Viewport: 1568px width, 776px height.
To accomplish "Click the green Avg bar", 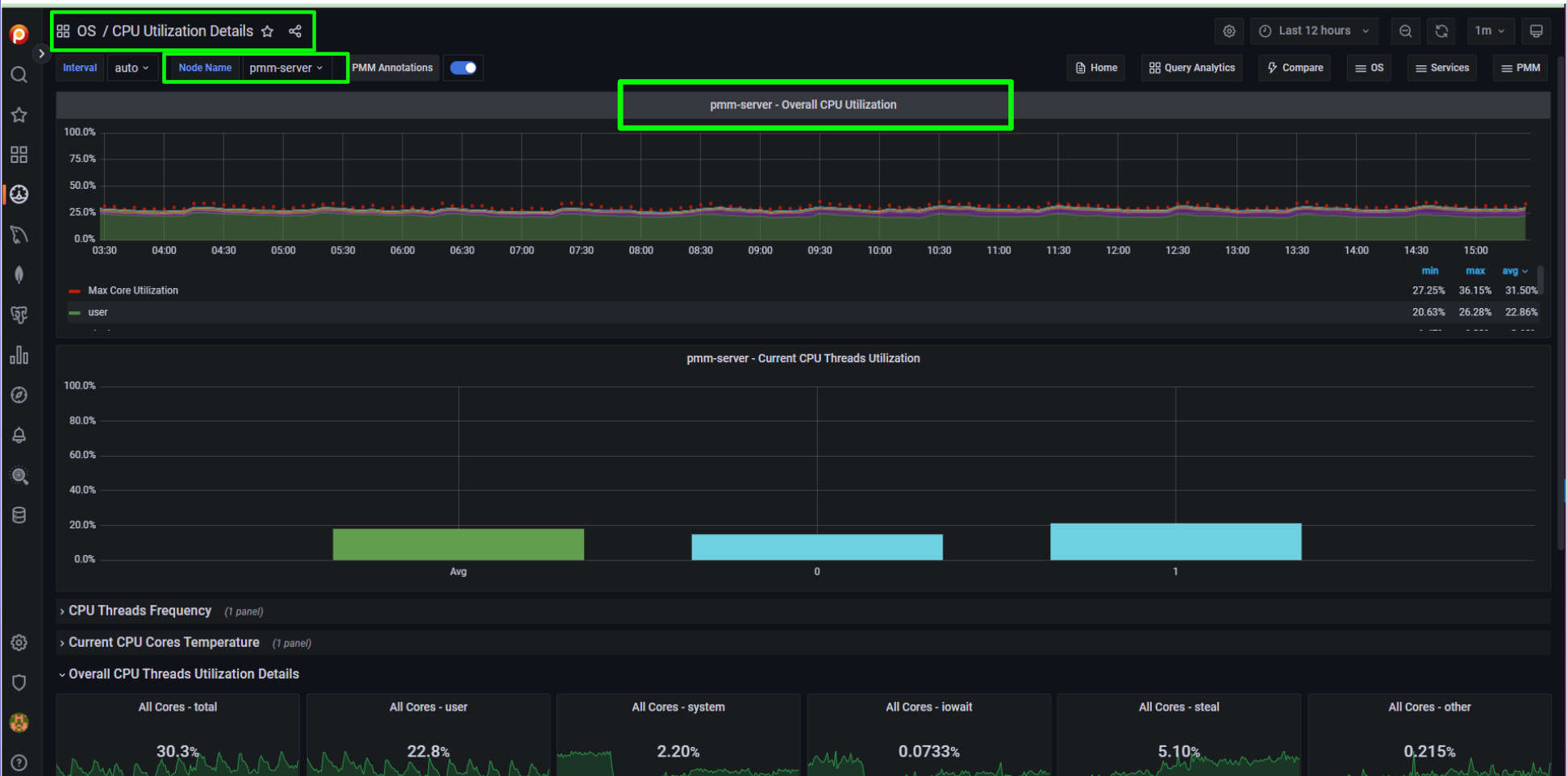I will (x=458, y=544).
